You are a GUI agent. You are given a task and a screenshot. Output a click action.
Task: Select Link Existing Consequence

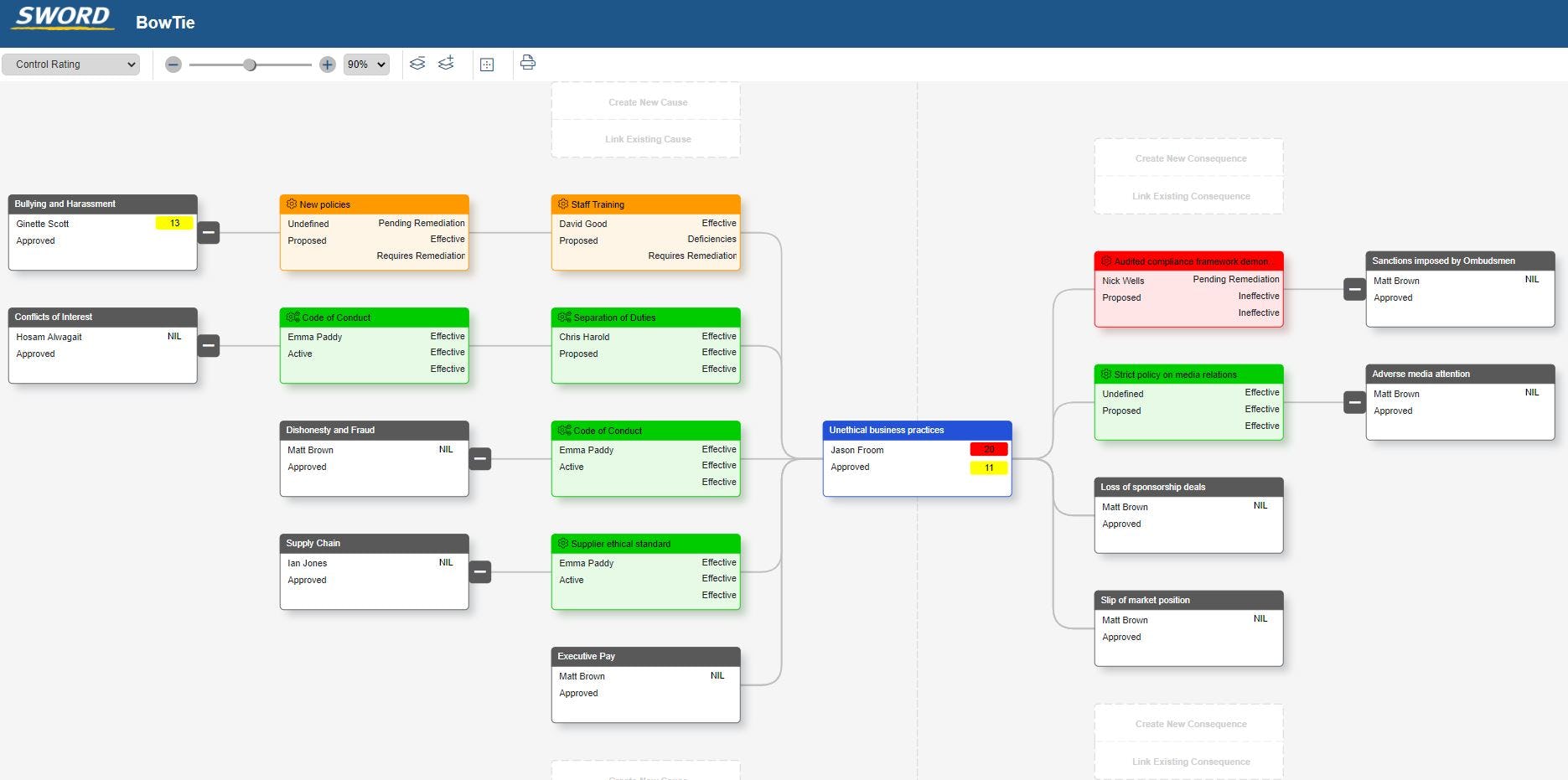(x=1188, y=195)
